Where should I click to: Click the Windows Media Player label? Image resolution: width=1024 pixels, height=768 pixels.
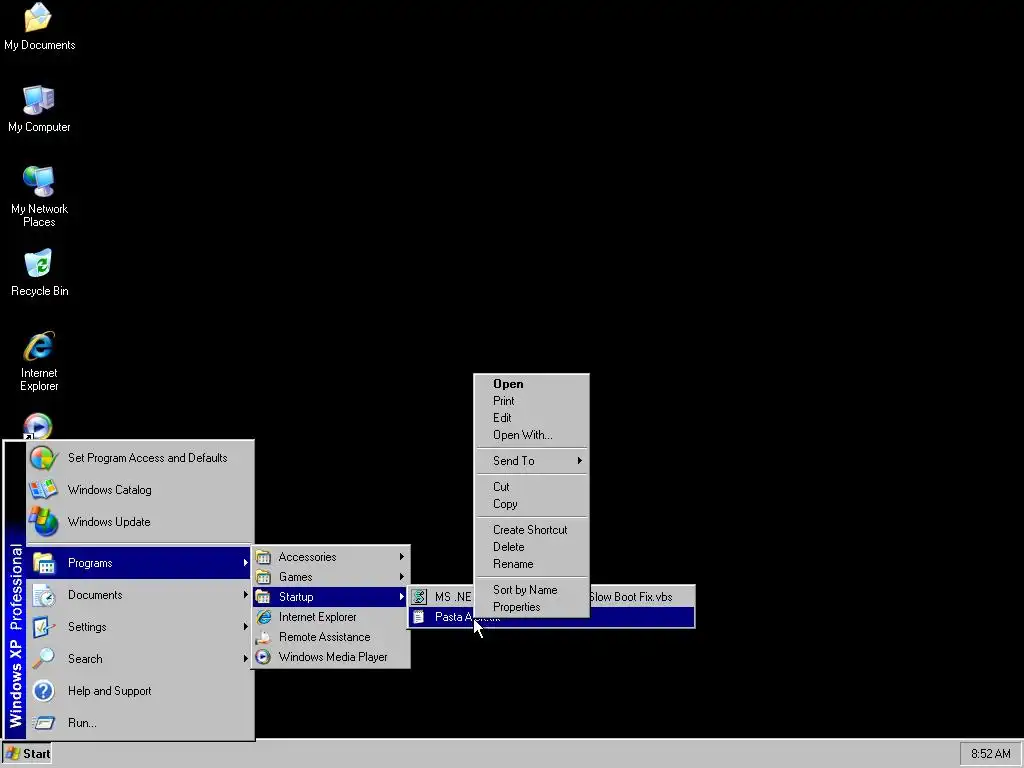tap(333, 657)
